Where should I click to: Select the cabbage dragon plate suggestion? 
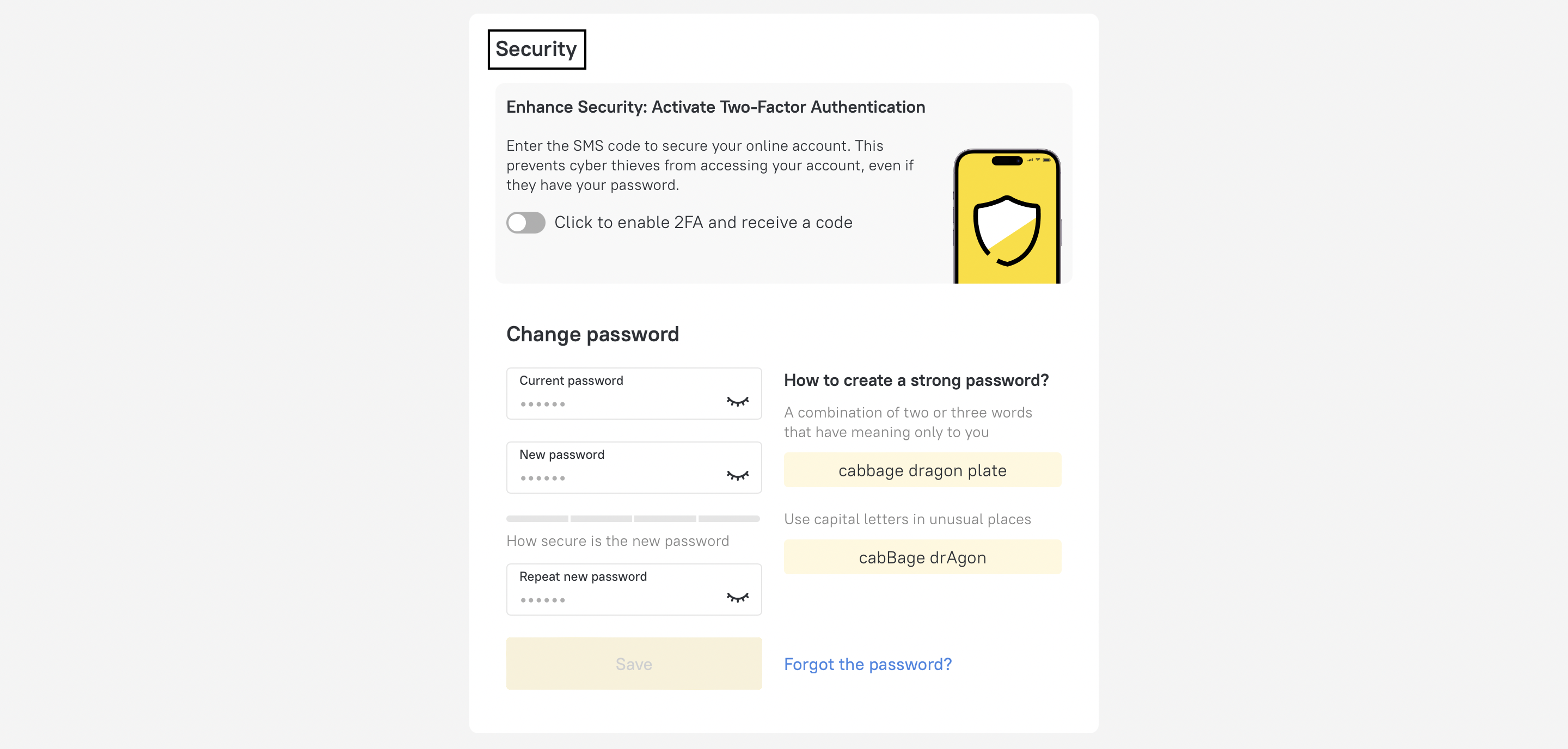[922, 470]
